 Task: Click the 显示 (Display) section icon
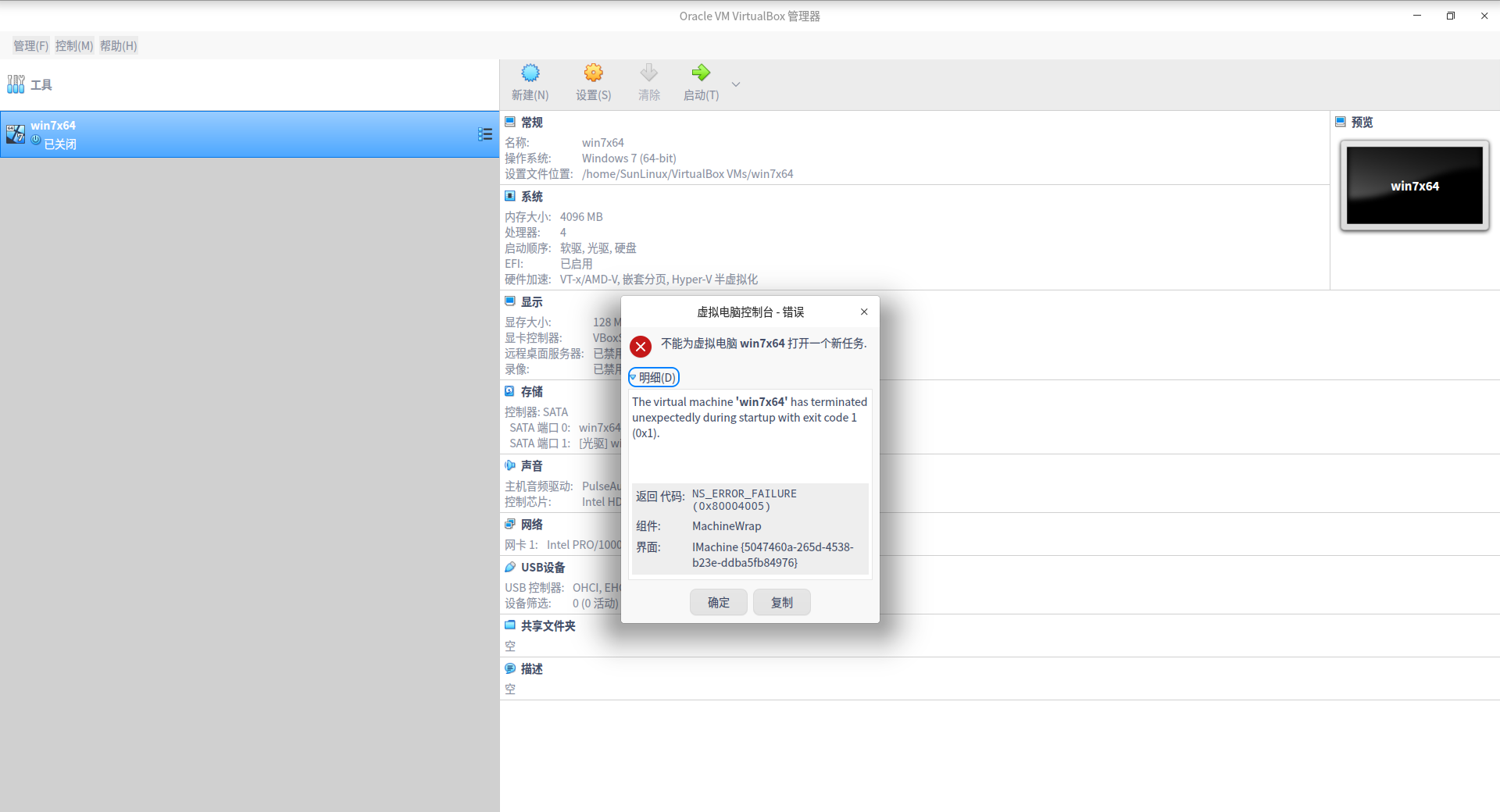[x=510, y=301]
